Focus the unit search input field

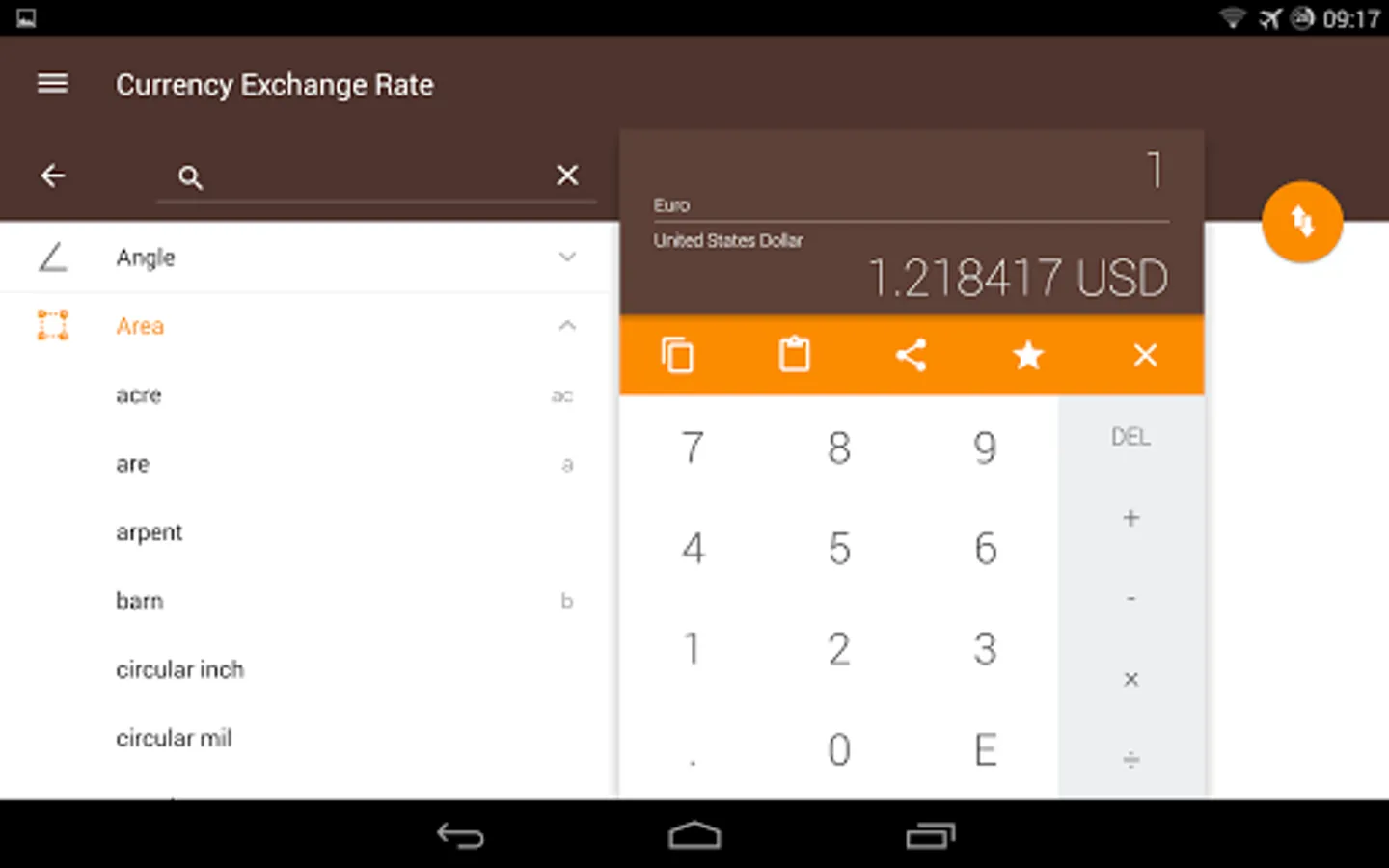(x=376, y=177)
